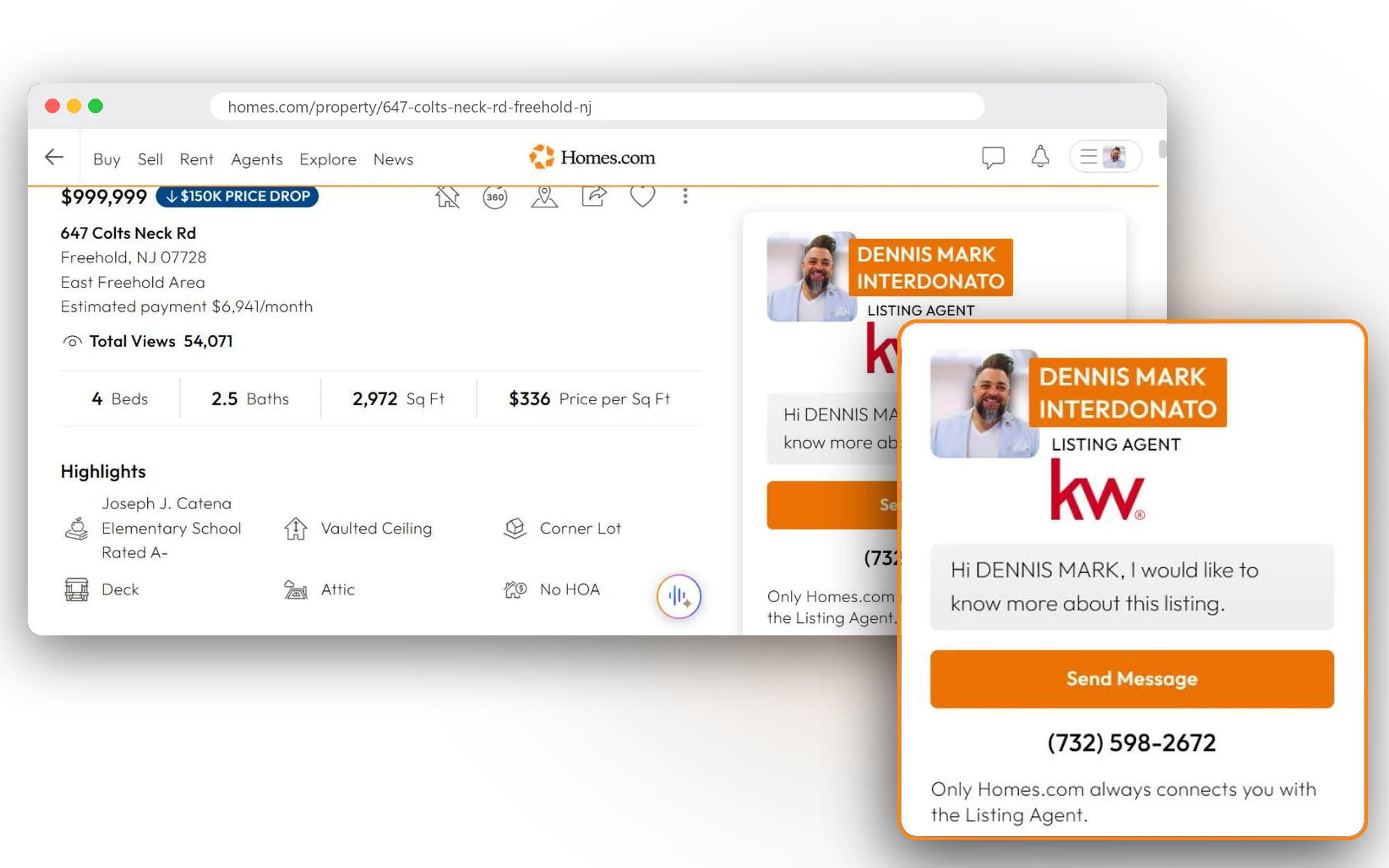This screenshot has height=868, width=1389.
Task: Click the No HOA highlight icon
Action: [515, 590]
